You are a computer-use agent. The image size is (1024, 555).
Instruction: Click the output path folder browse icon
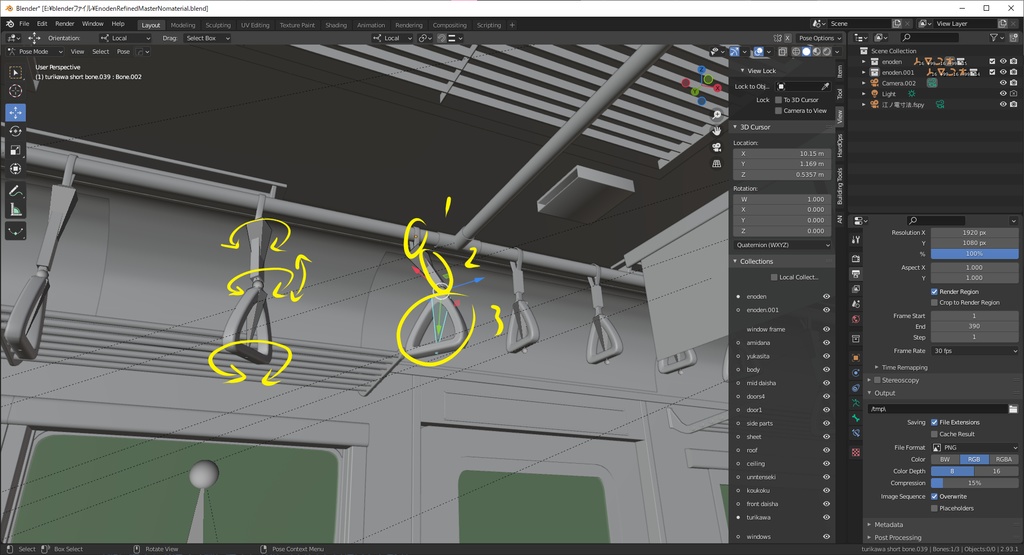(1013, 409)
